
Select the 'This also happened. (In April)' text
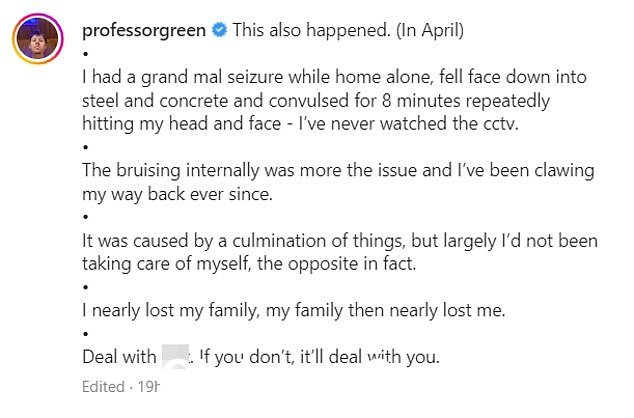click(x=348, y=30)
